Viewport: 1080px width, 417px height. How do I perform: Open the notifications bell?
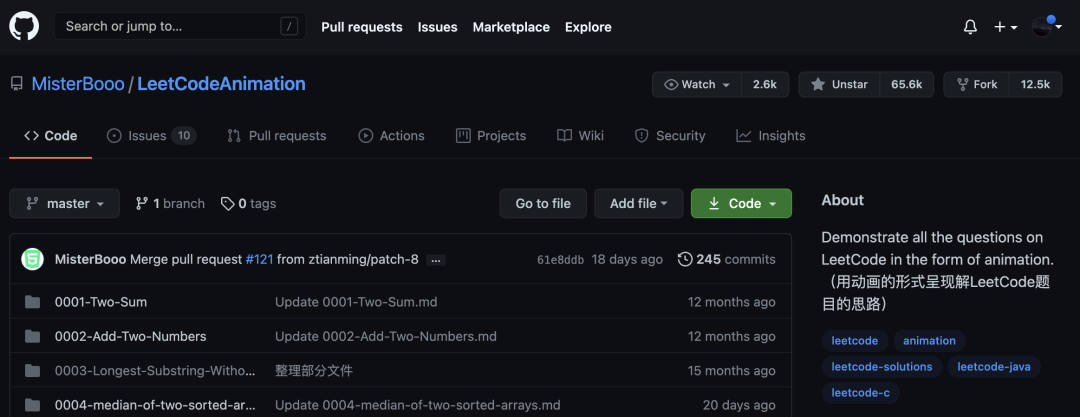(x=970, y=27)
